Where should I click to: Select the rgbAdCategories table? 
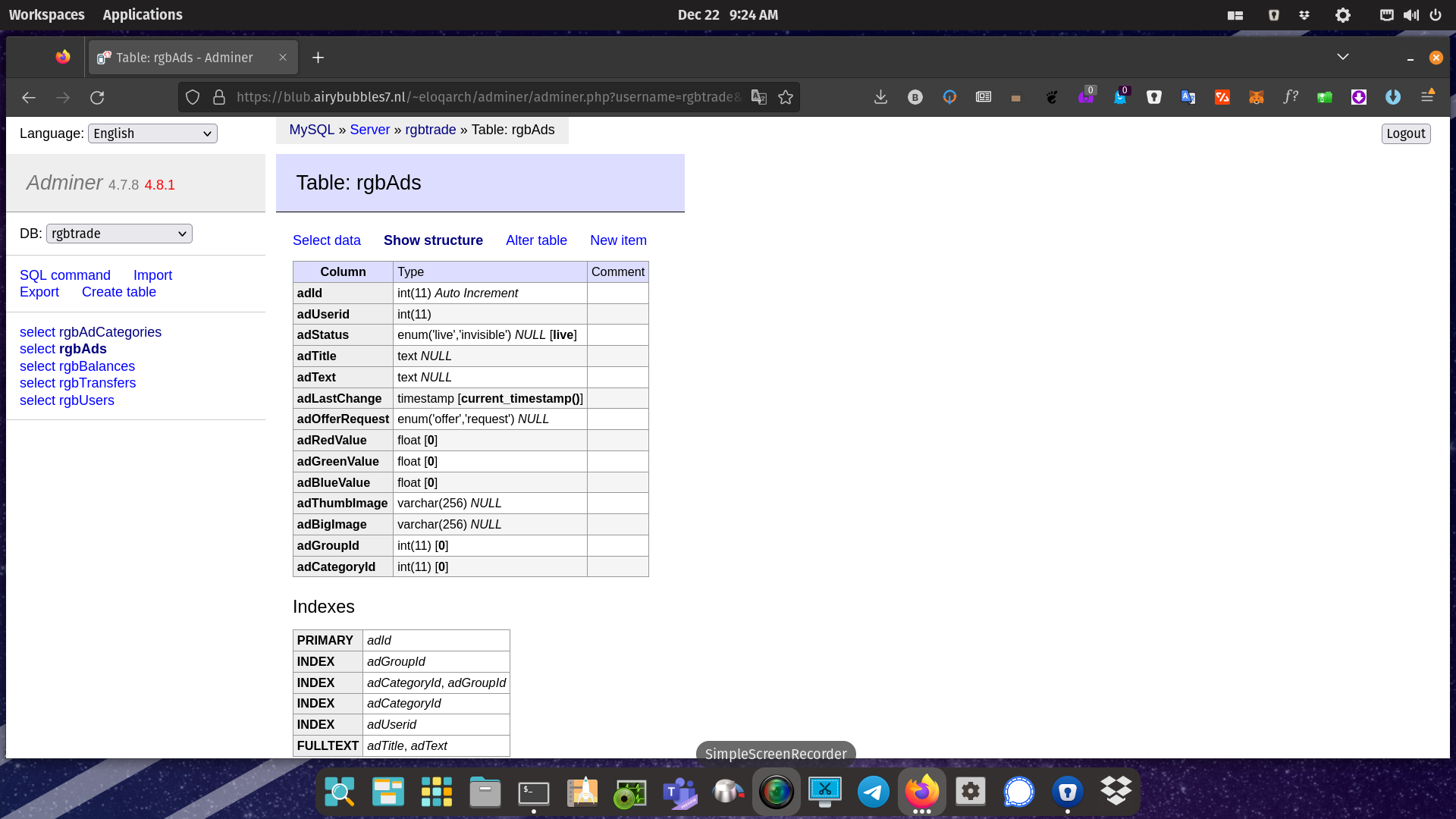[x=110, y=332]
